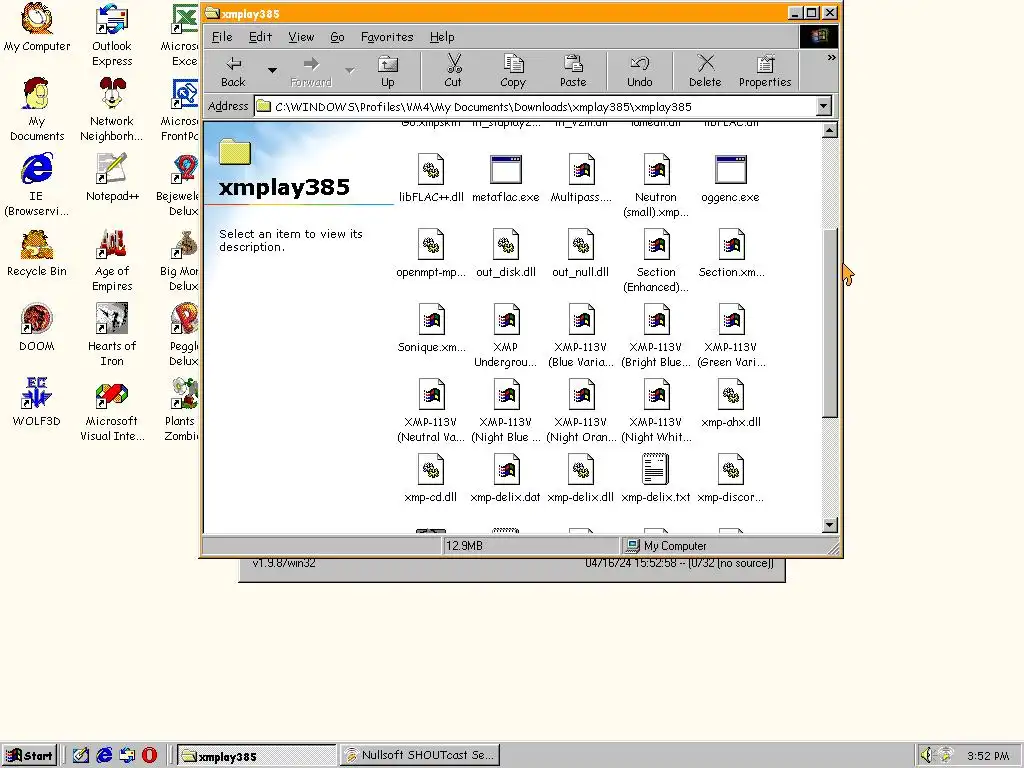Launch Internet Explorer from Quick Launch

pos(104,756)
